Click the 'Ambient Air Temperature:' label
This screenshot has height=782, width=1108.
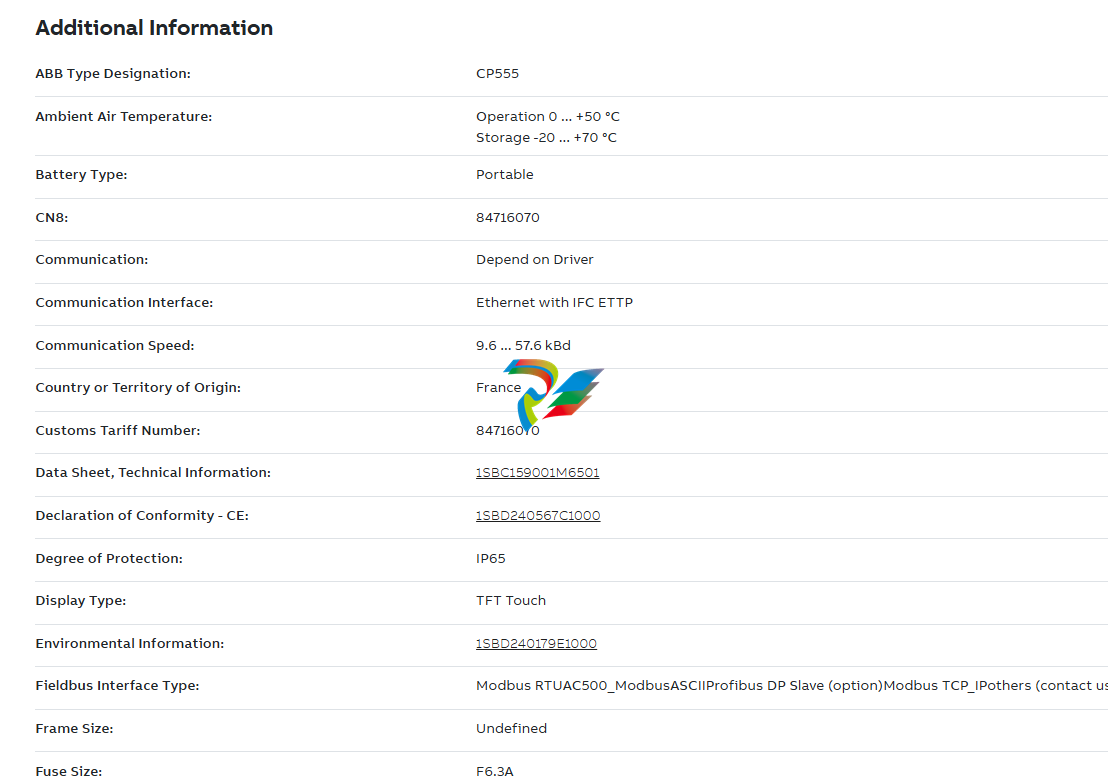coord(124,117)
